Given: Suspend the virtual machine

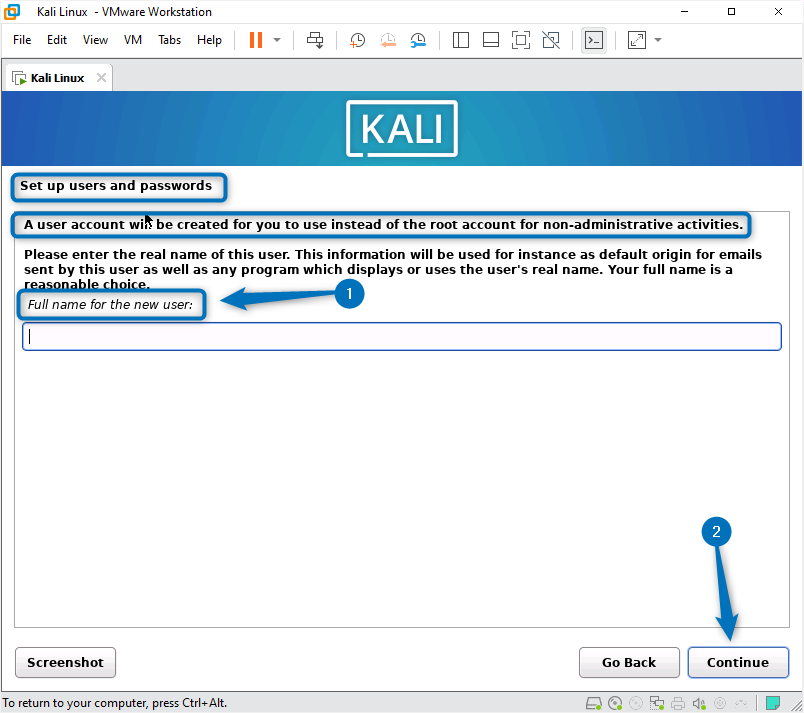Looking at the screenshot, I should click(x=258, y=40).
